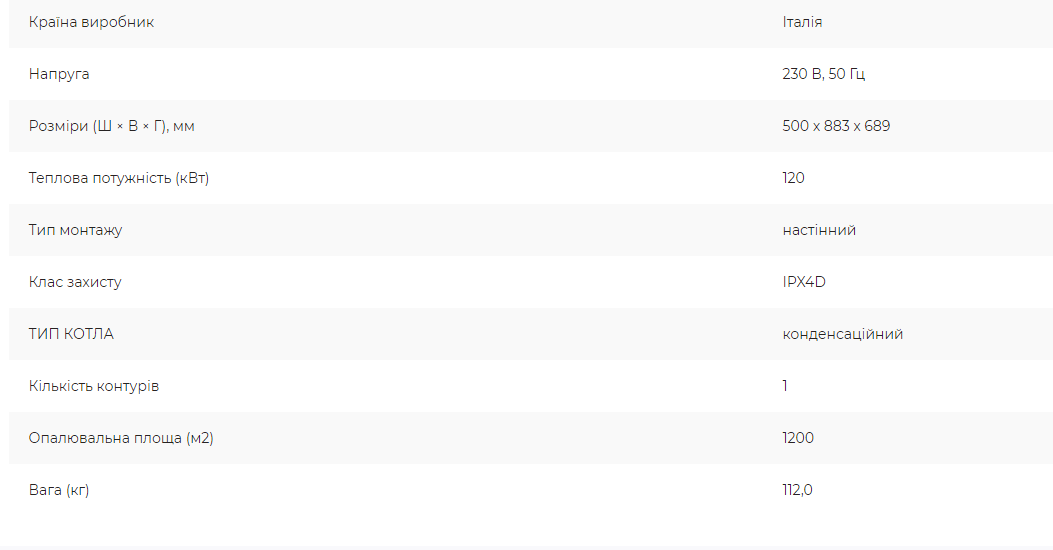Select the "IPX4D" protection class value
This screenshot has width=1053, height=550.
804,282
